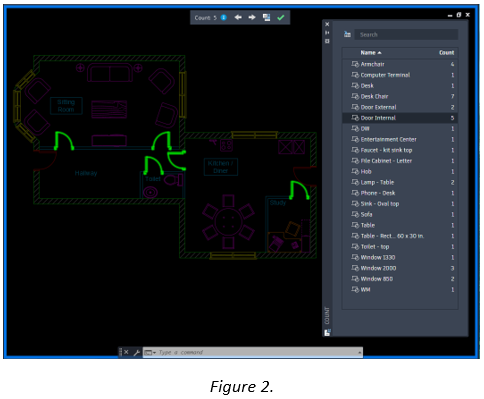484x399 pixels.
Task: Select the Desk block row
Action: pyautogui.click(x=400, y=86)
